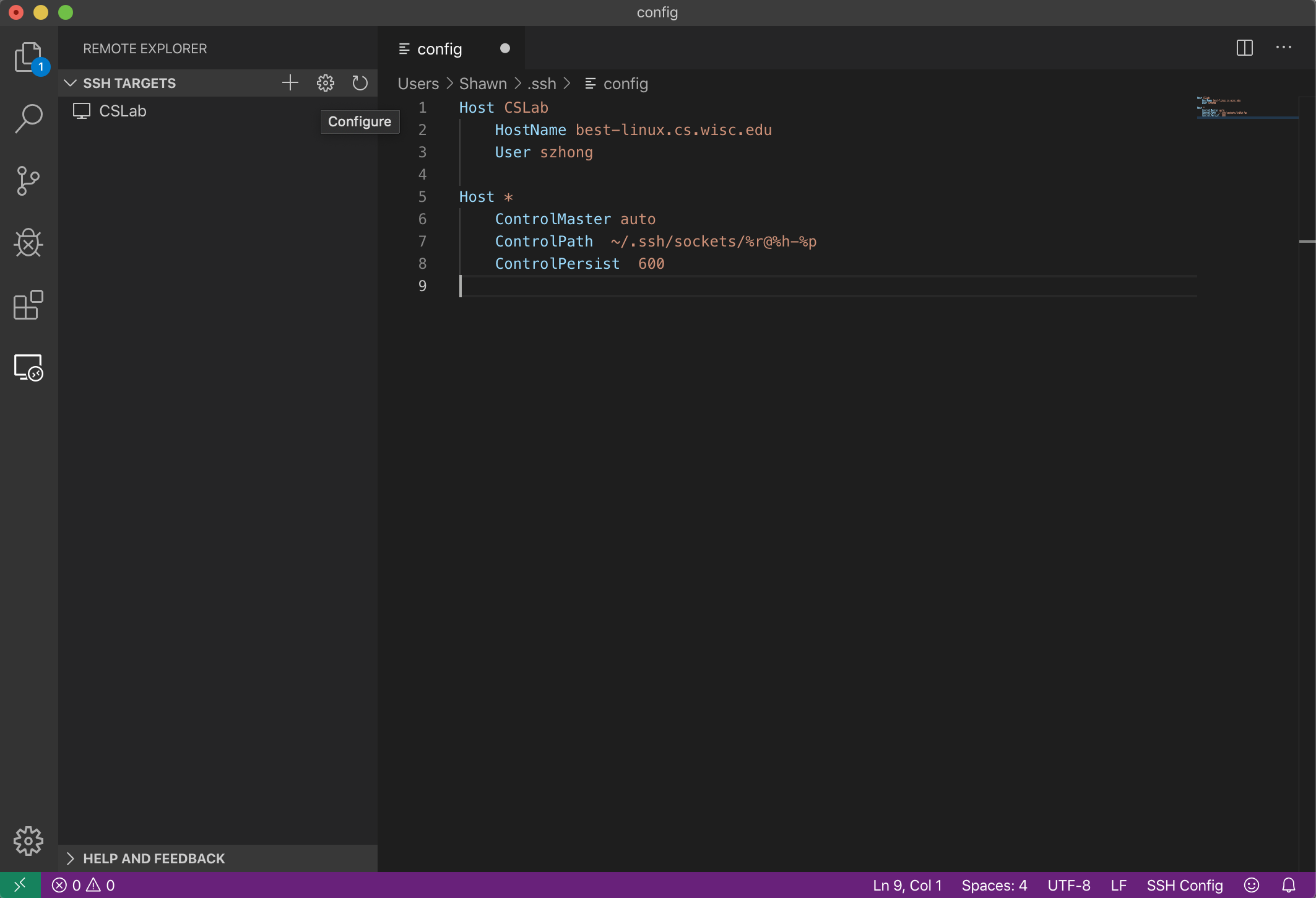
Task: Select CSLab host in SSH Targets
Action: (123, 111)
